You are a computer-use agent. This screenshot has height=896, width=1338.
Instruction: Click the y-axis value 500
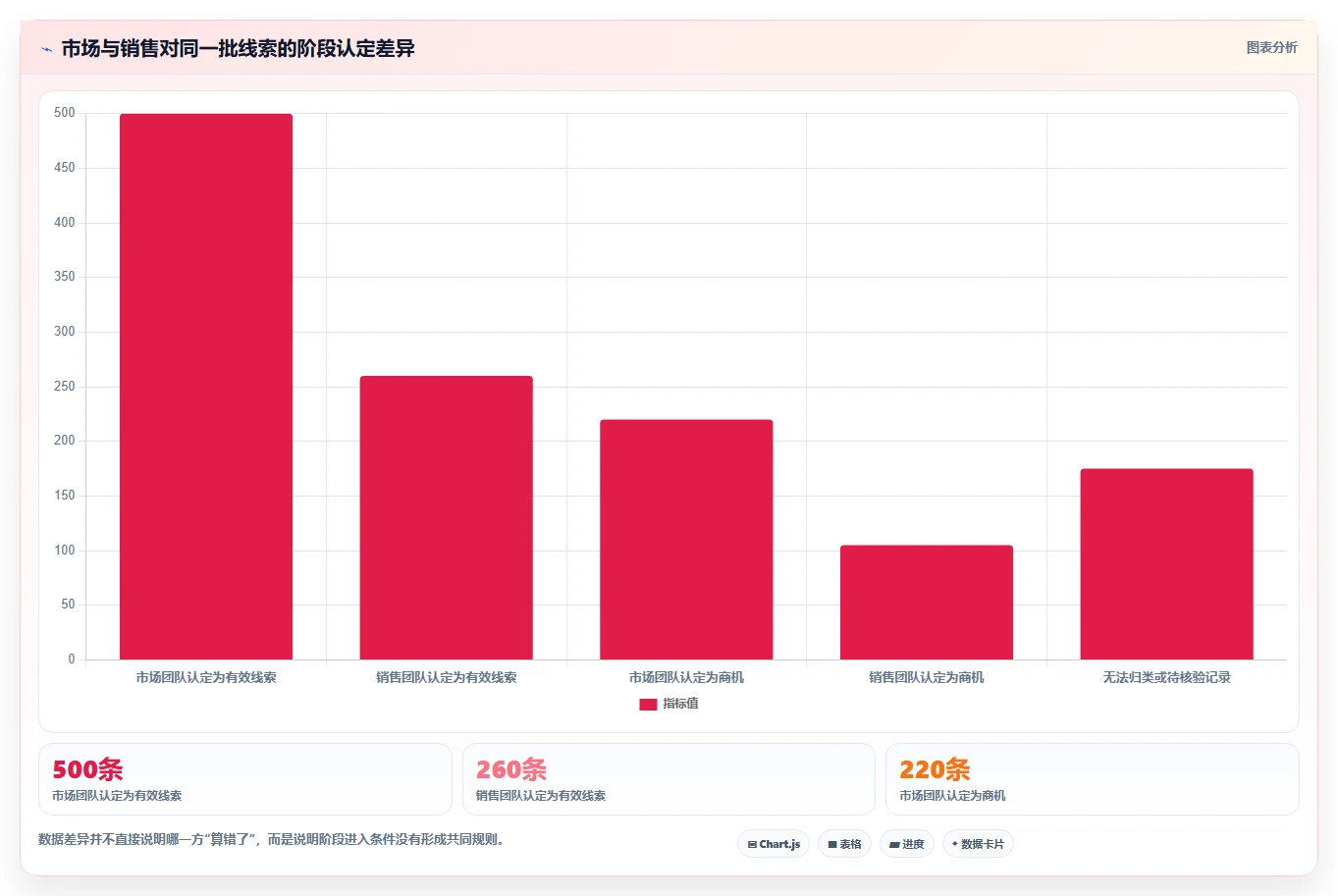[x=65, y=113]
